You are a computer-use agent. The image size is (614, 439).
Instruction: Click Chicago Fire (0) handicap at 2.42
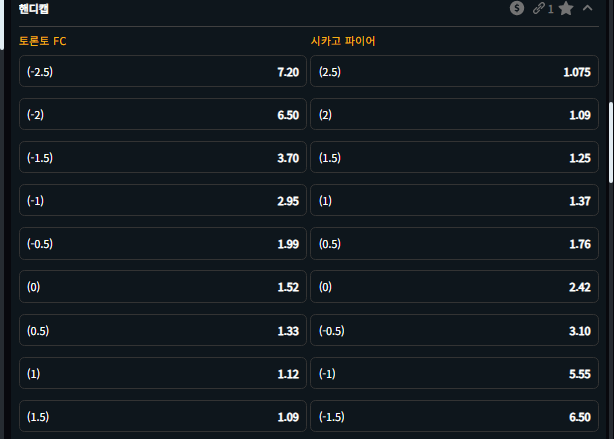tap(453, 287)
